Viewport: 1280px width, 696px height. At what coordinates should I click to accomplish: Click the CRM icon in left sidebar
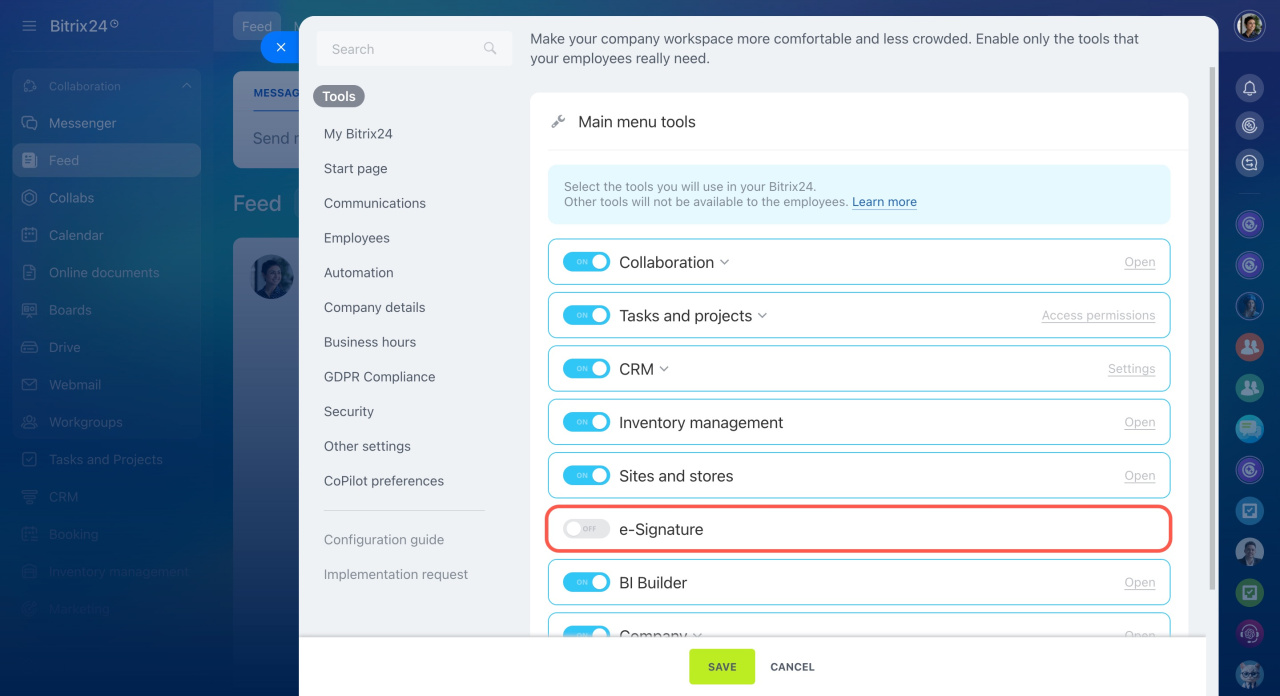[x=30, y=497]
